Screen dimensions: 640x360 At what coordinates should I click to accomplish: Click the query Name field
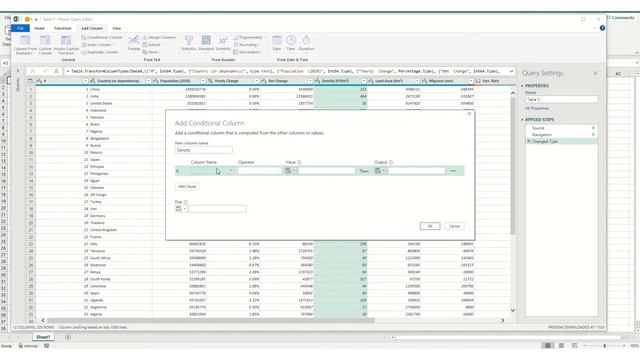561,100
